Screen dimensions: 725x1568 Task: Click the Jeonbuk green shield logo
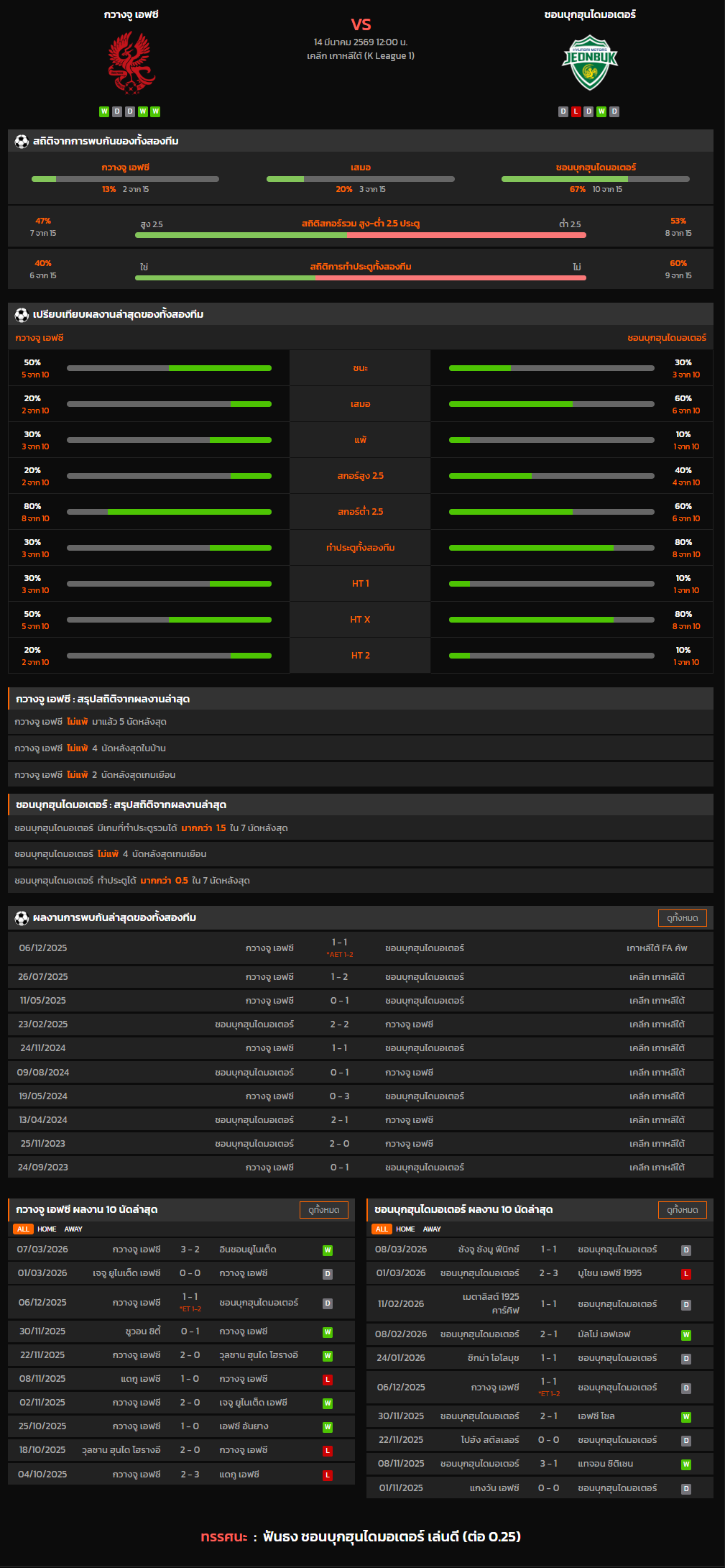(589, 63)
